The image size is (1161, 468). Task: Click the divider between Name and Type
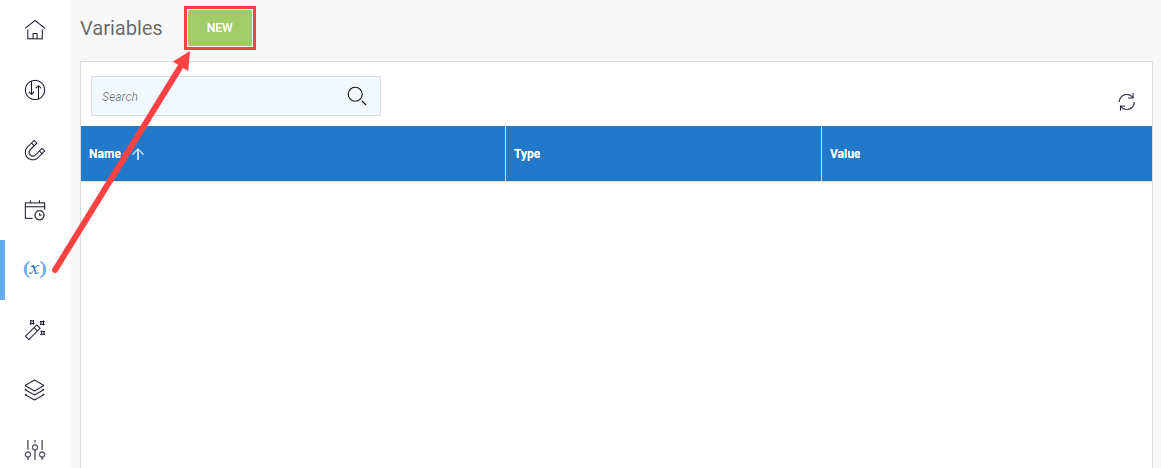[506, 154]
